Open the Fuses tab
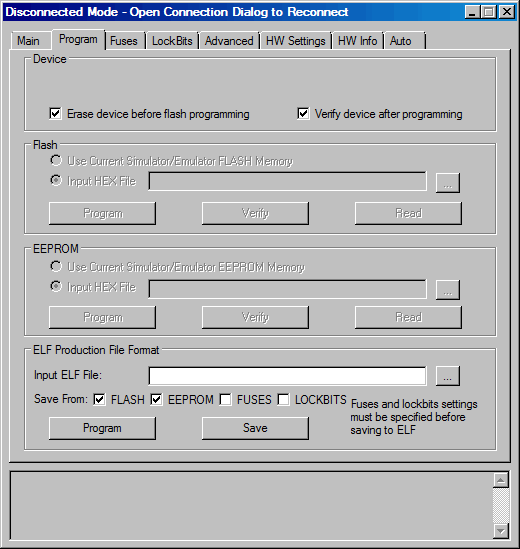Screen dimensions: 520x549 point(124,41)
